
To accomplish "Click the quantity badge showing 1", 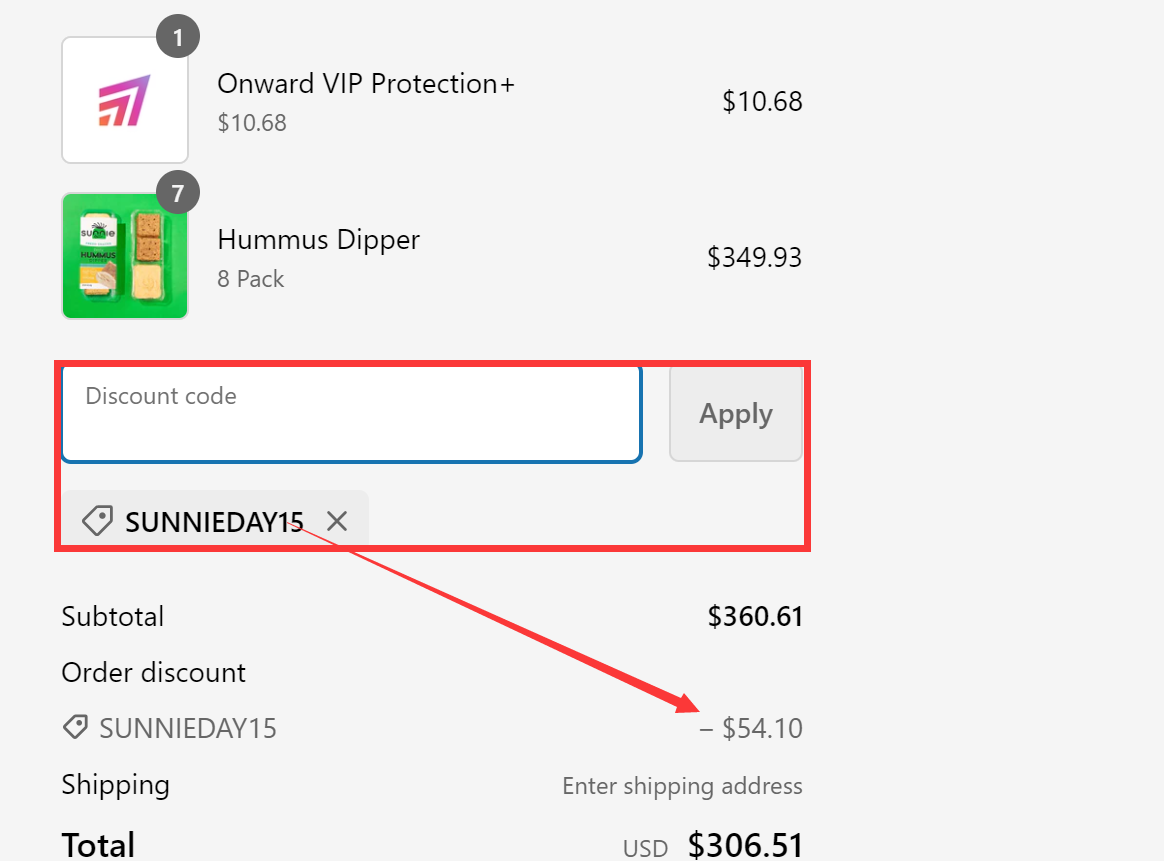I will coord(179,36).
